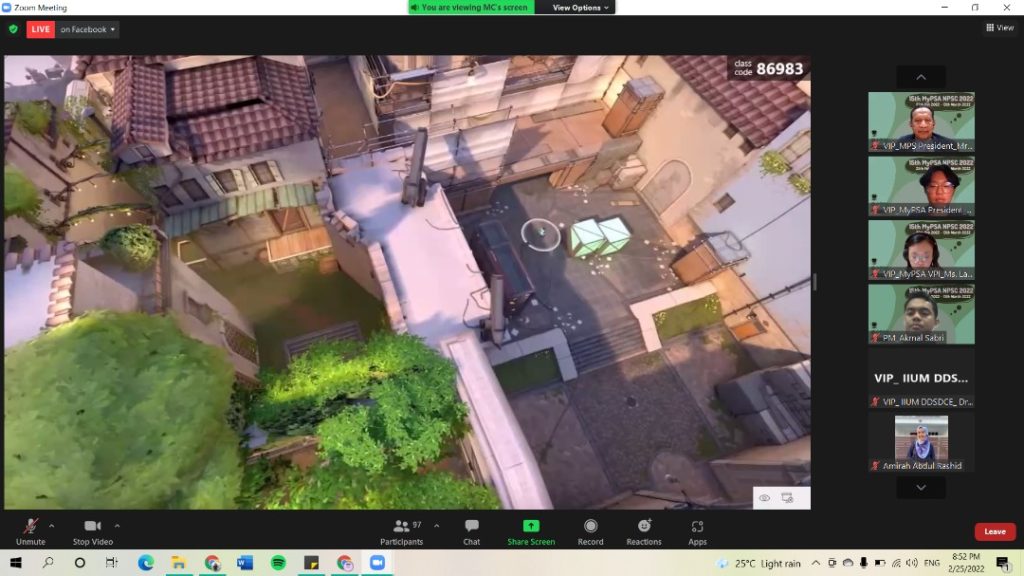
Task: Expand audio options arrow beside Unmute
Action: (x=52, y=525)
